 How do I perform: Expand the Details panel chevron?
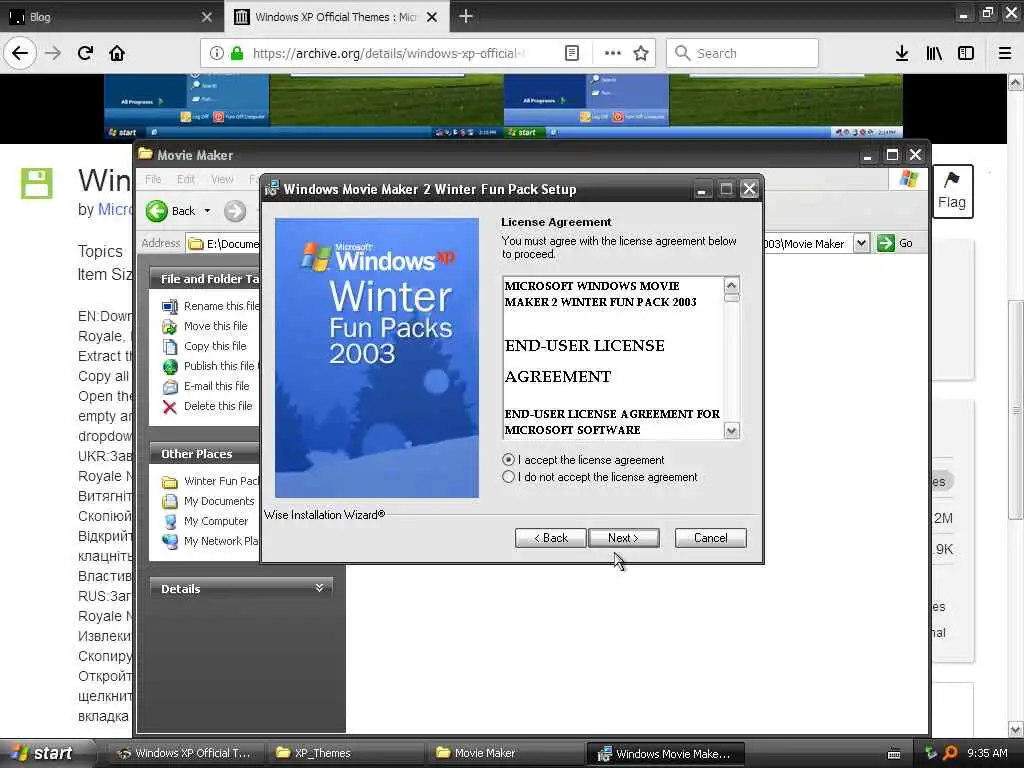[x=319, y=588]
